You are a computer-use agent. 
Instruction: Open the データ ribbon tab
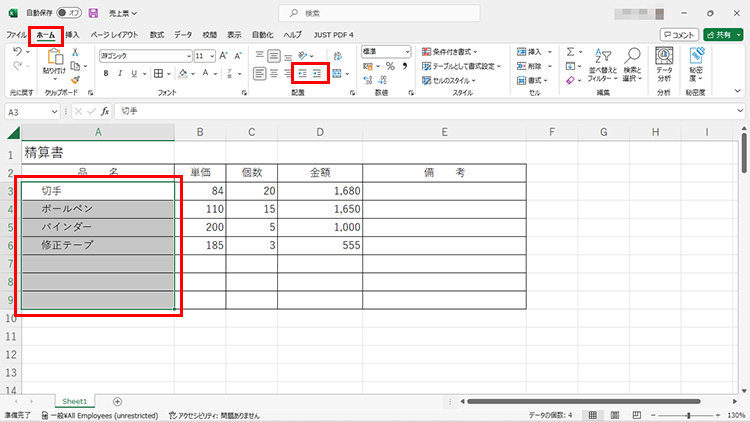(183, 34)
